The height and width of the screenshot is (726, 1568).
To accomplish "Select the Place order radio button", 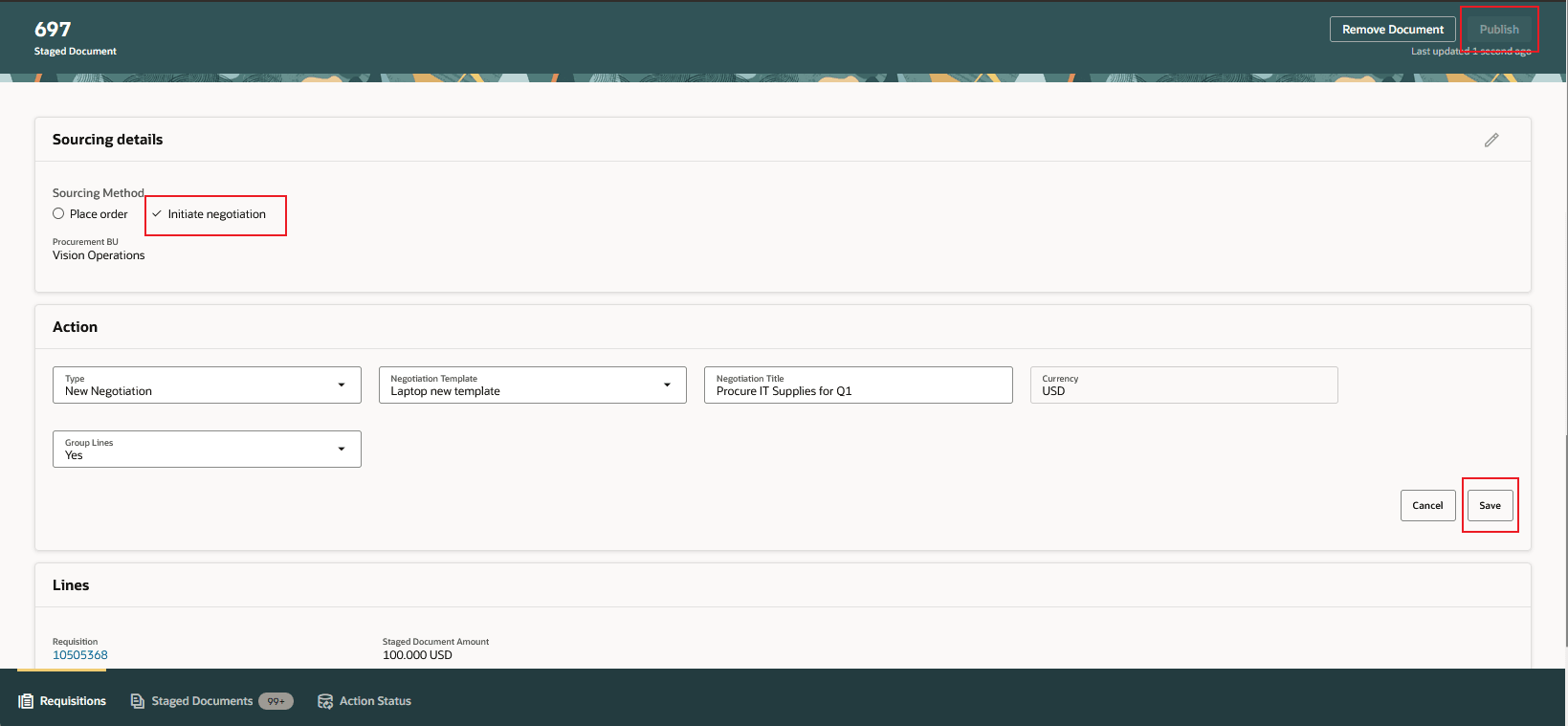I will pyautogui.click(x=58, y=214).
